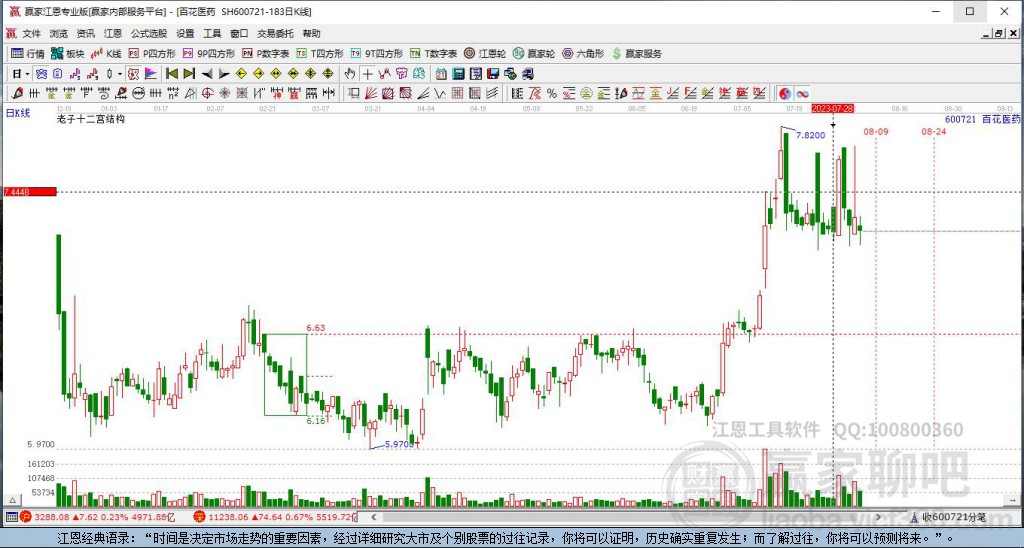
Task: Click the 行情 quotes button
Action: click(x=28, y=54)
